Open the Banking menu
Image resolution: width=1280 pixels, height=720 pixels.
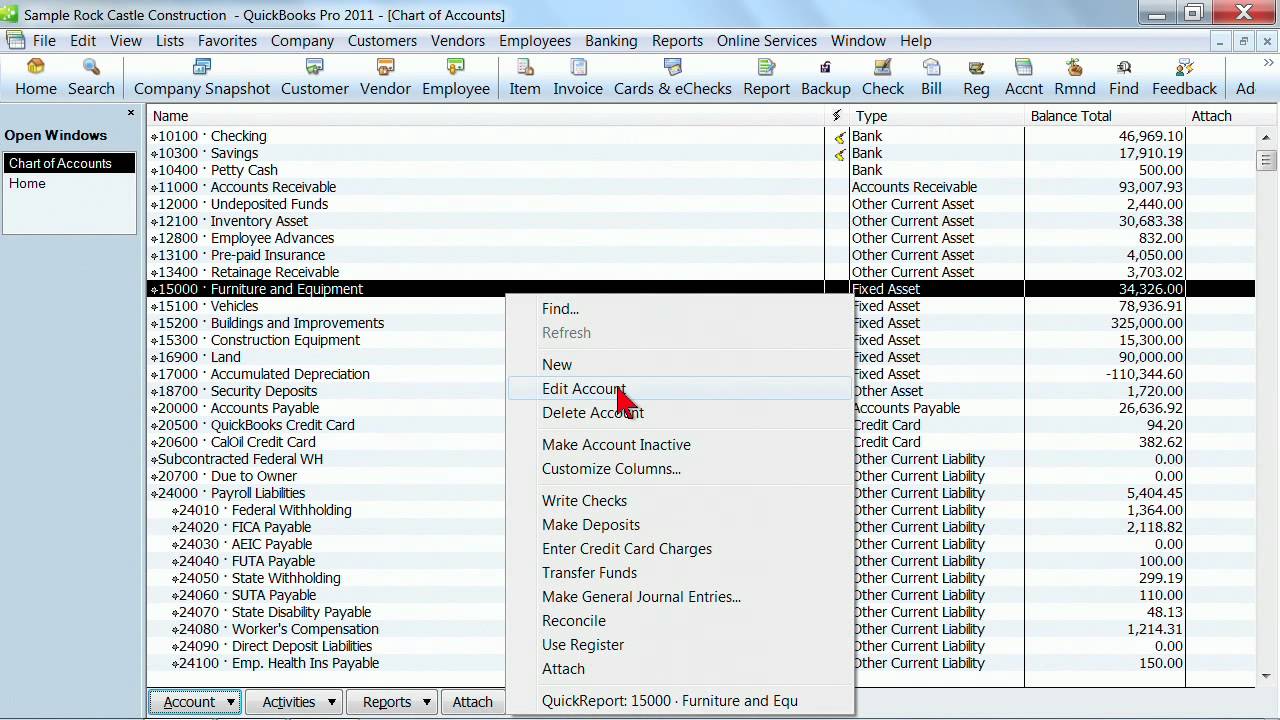pyautogui.click(x=611, y=41)
